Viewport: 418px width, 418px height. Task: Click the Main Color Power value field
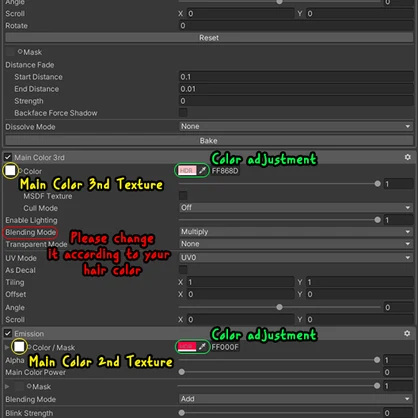tap(398, 372)
